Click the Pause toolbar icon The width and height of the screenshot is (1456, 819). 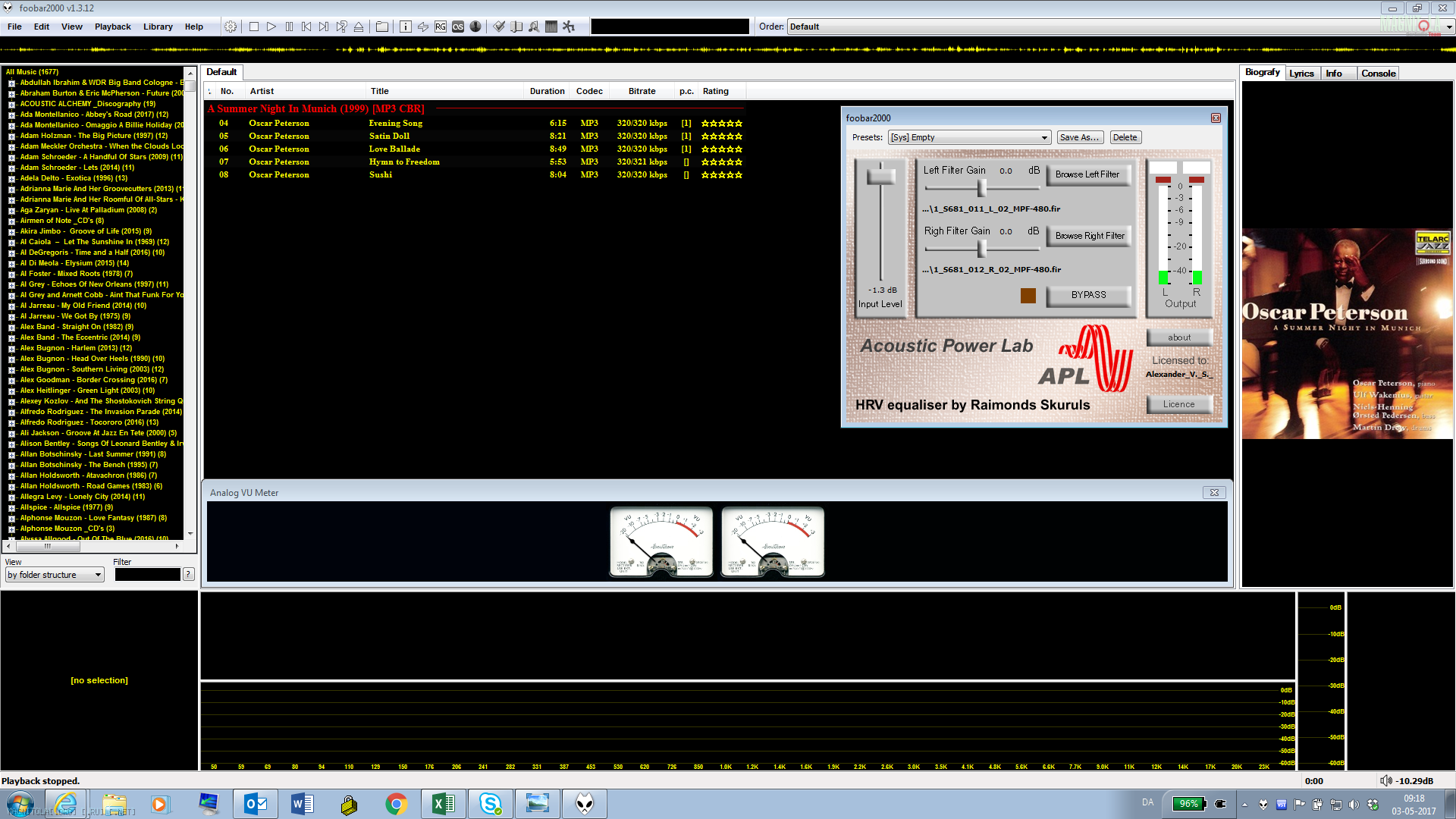tap(289, 27)
